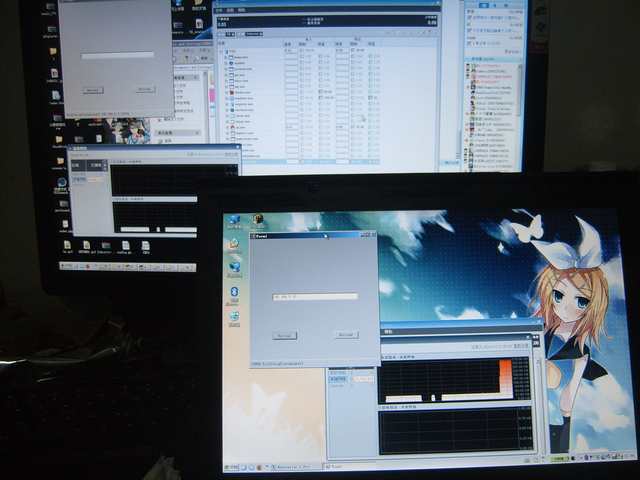Close the upper monitor's graph window
Viewport: 640px width, 480px height.
(x=238, y=147)
